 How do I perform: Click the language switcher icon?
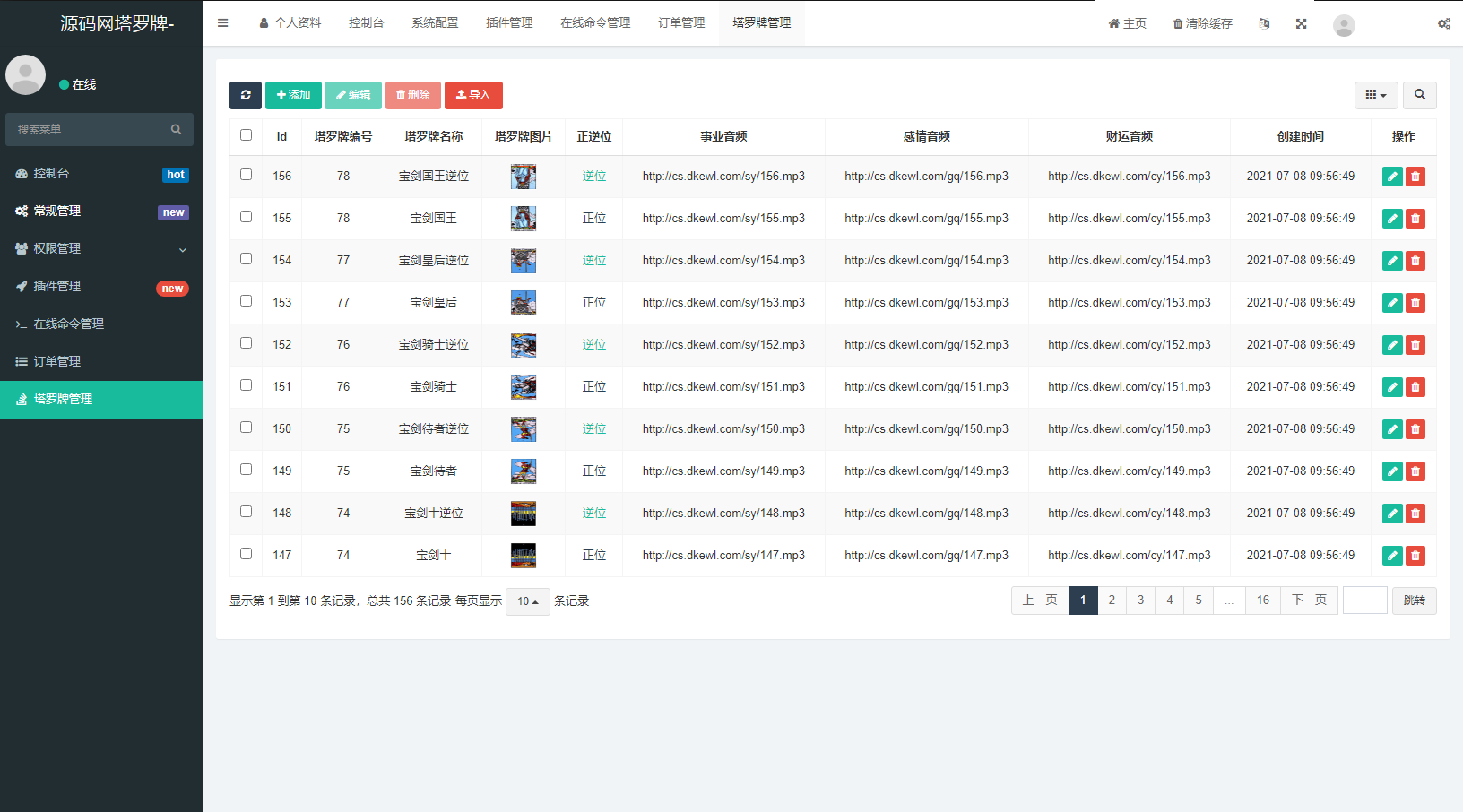1264,24
